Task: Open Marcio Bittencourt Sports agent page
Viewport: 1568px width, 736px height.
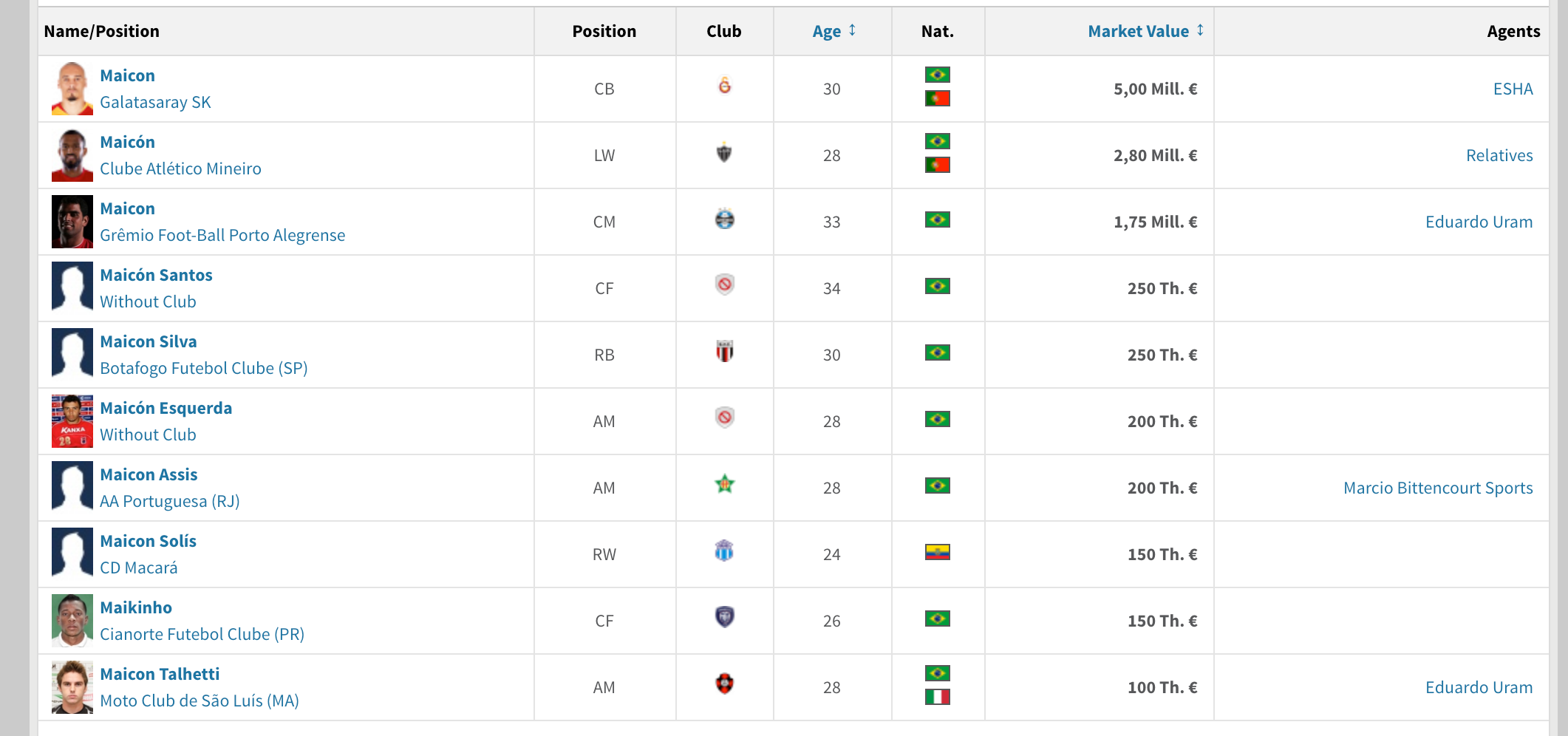Action: pyautogui.click(x=1437, y=488)
